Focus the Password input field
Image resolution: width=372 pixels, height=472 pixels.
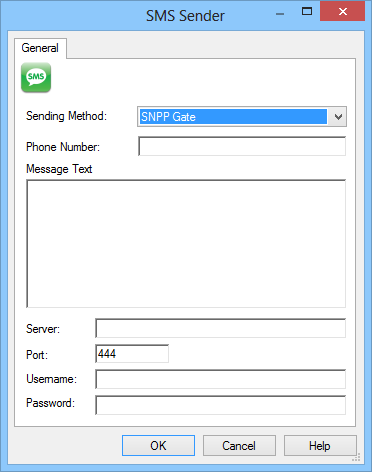point(221,405)
